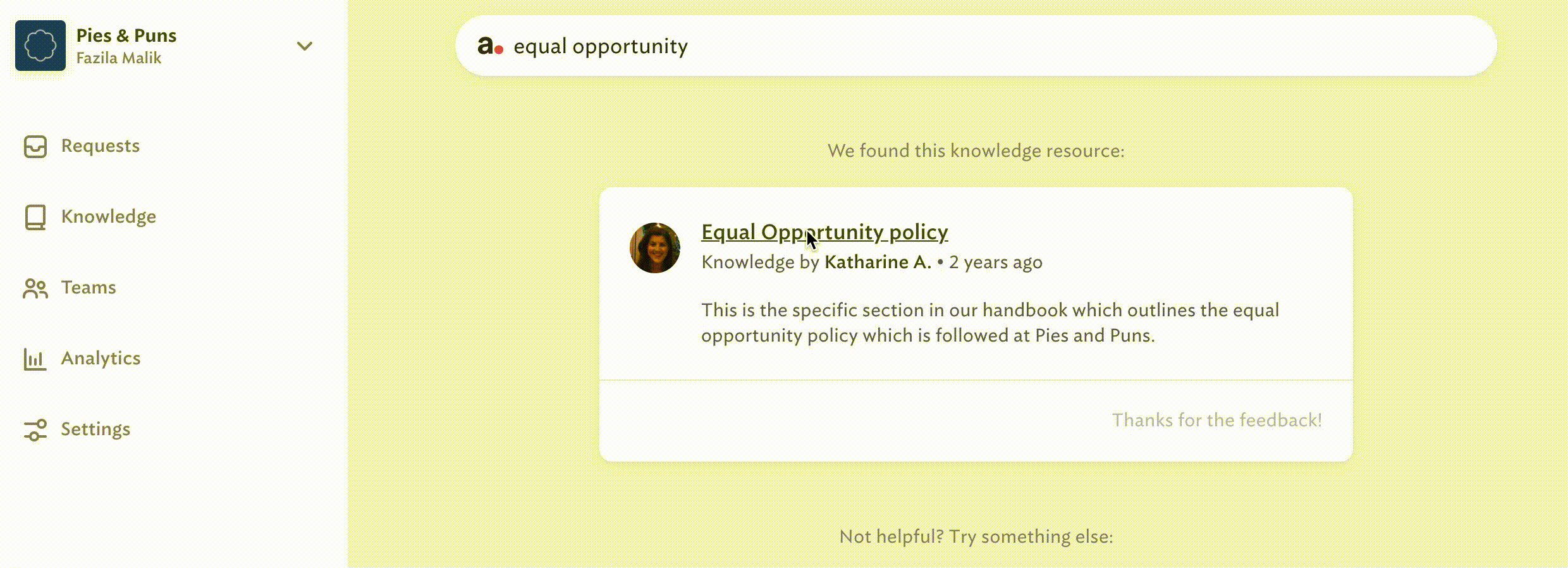
Task: Open the Analytics page
Action: click(x=101, y=359)
